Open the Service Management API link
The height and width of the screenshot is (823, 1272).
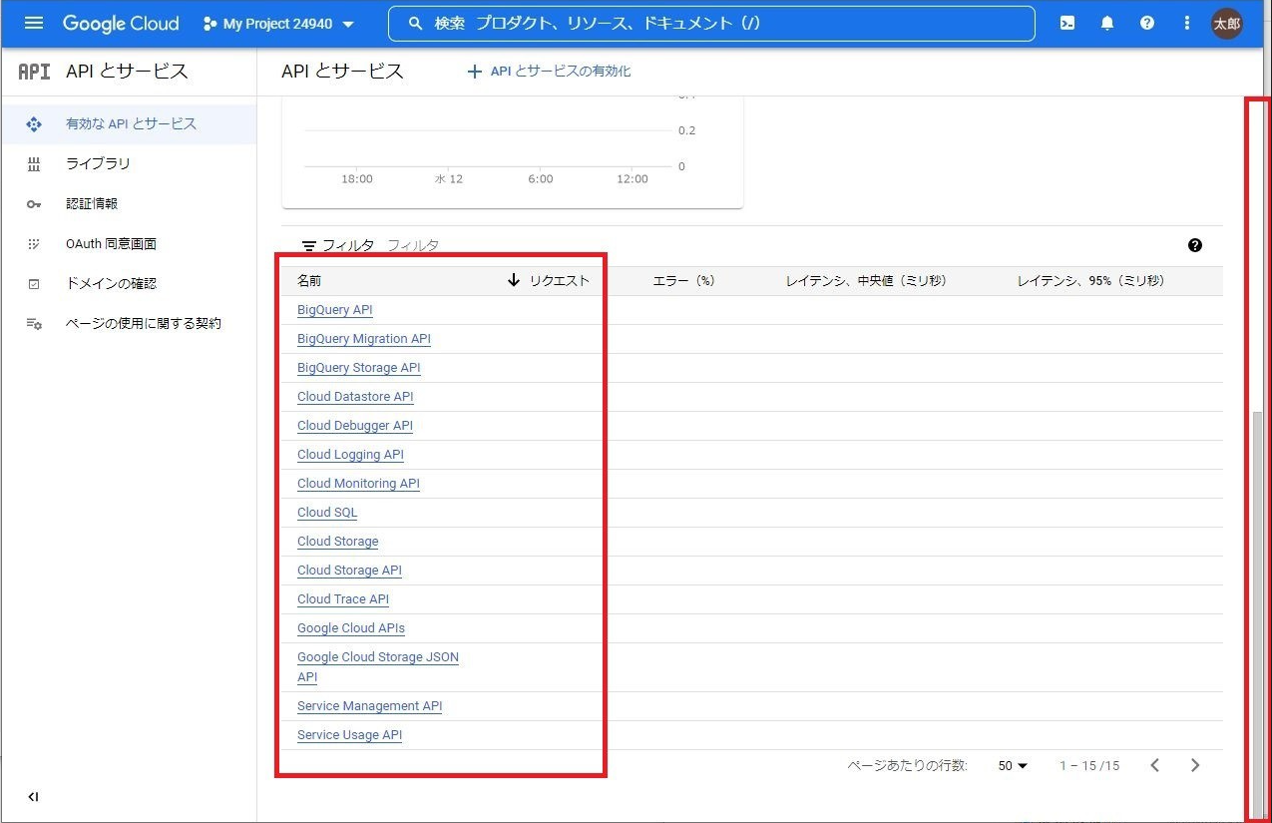370,706
